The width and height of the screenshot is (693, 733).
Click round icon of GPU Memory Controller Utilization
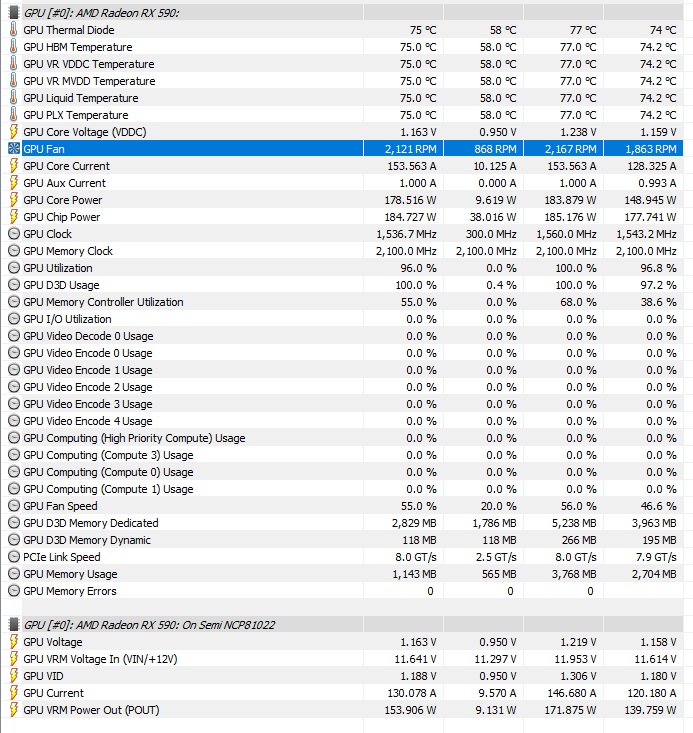tap(14, 302)
